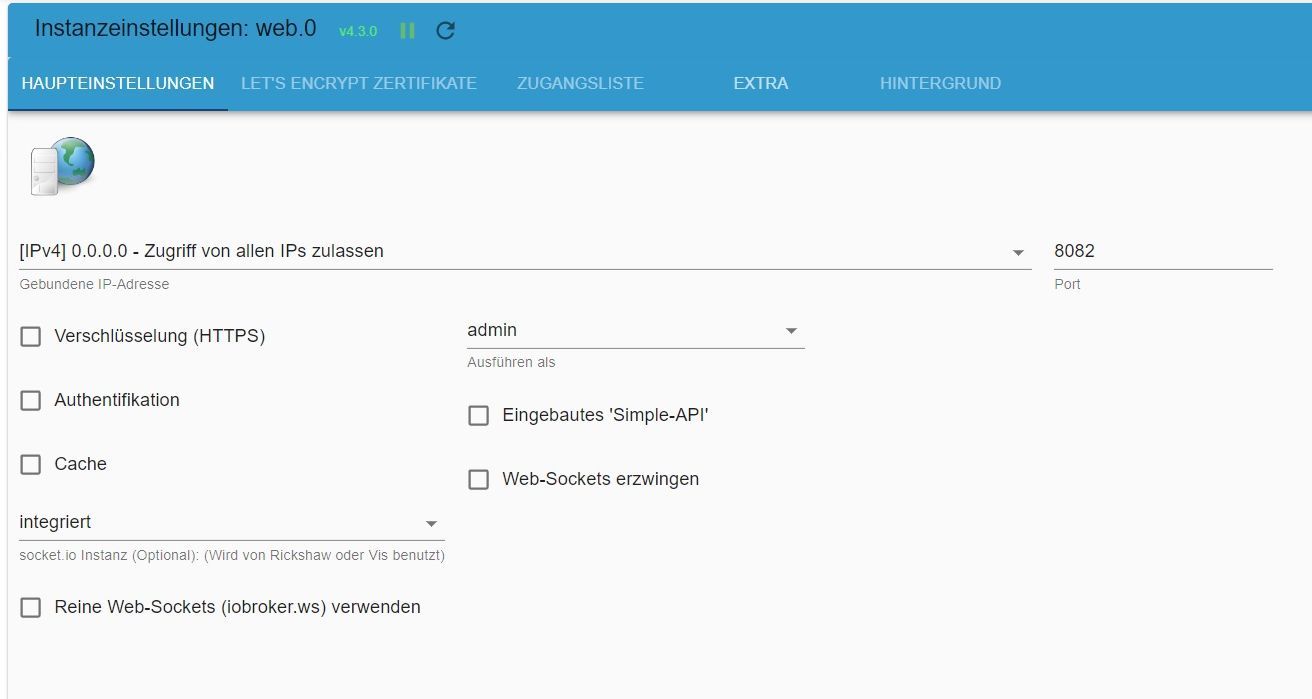This screenshot has width=1312, height=699.
Task: Enable the Cache checkbox
Action: click(x=31, y=464)
